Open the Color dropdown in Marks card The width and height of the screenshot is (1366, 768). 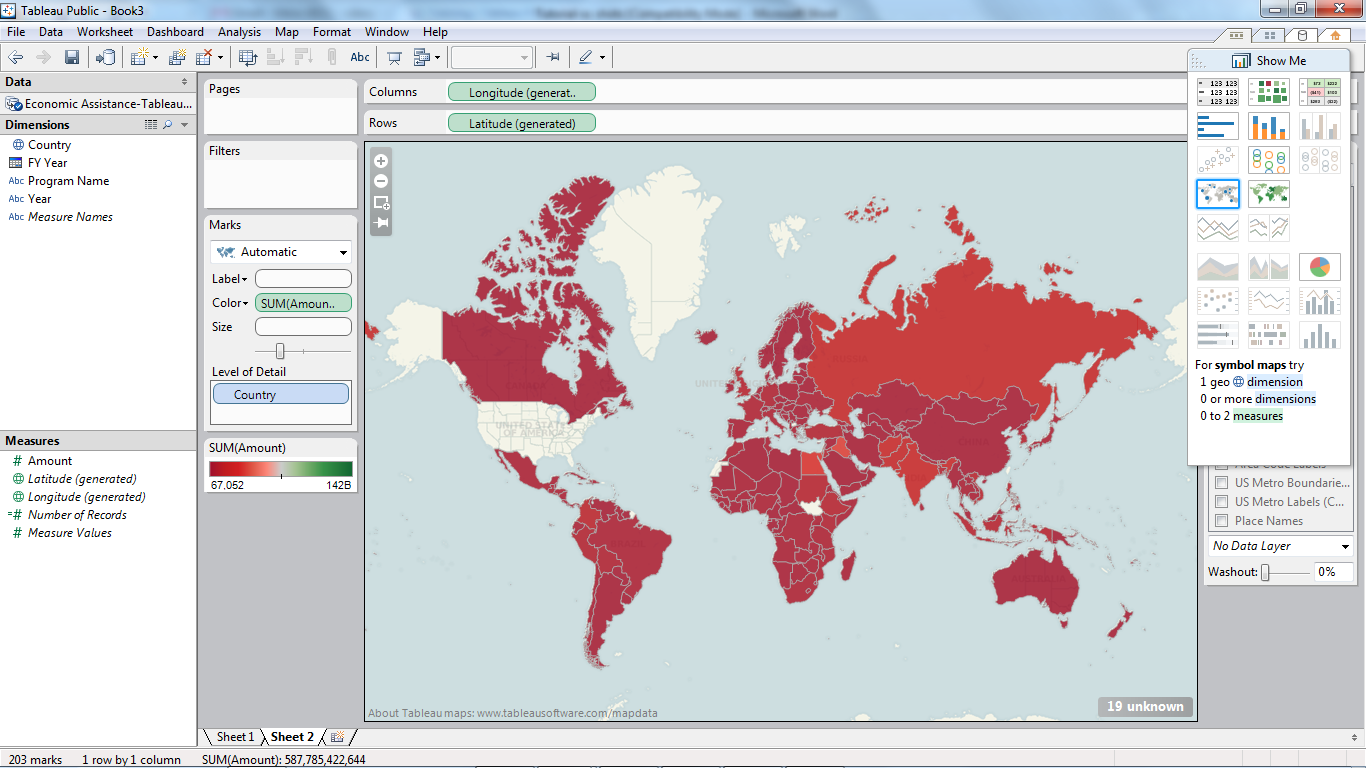point(230,303)
